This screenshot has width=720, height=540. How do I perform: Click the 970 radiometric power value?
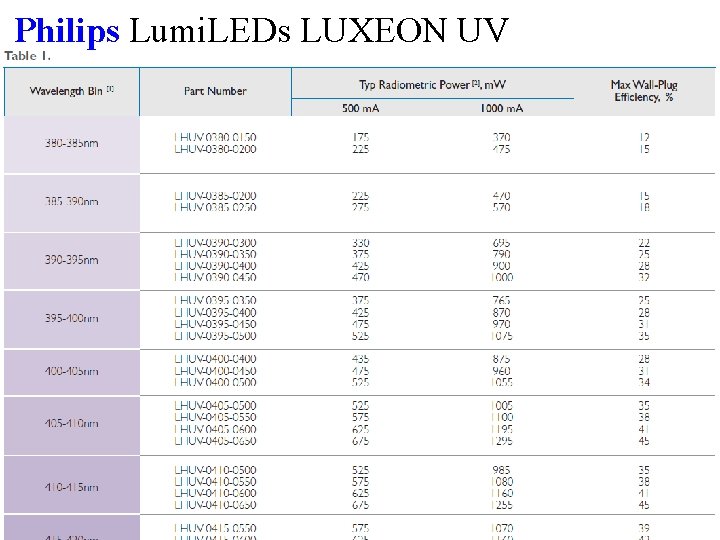501,324
